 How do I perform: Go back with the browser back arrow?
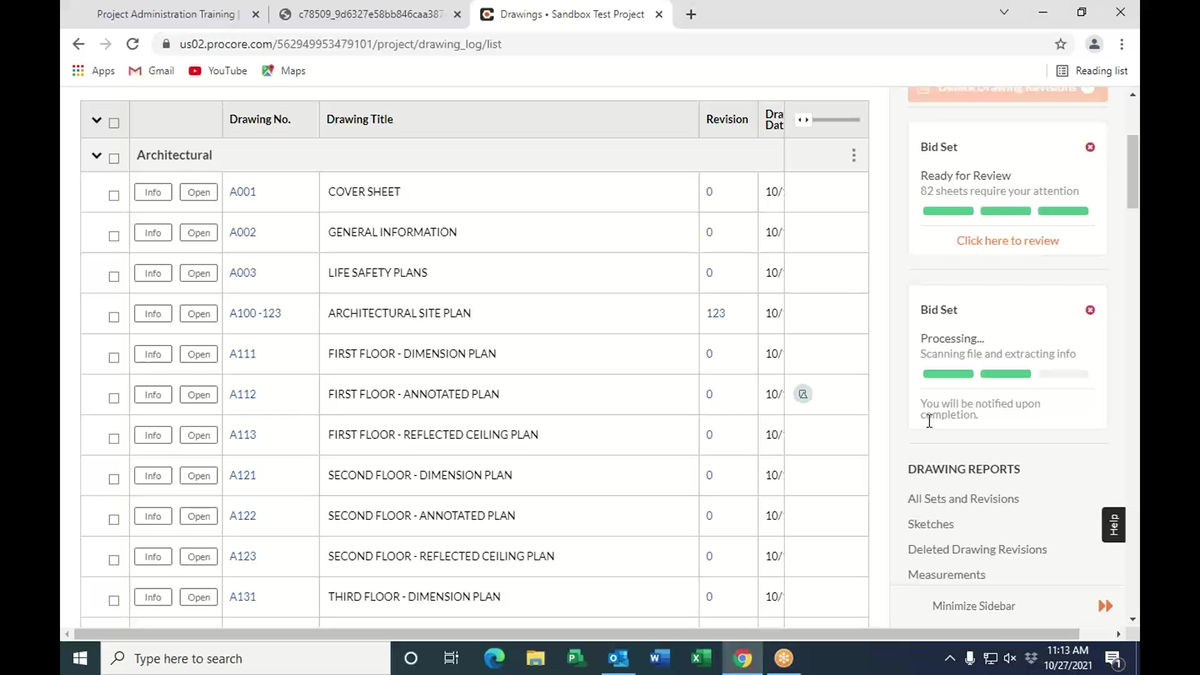[79, 44]
